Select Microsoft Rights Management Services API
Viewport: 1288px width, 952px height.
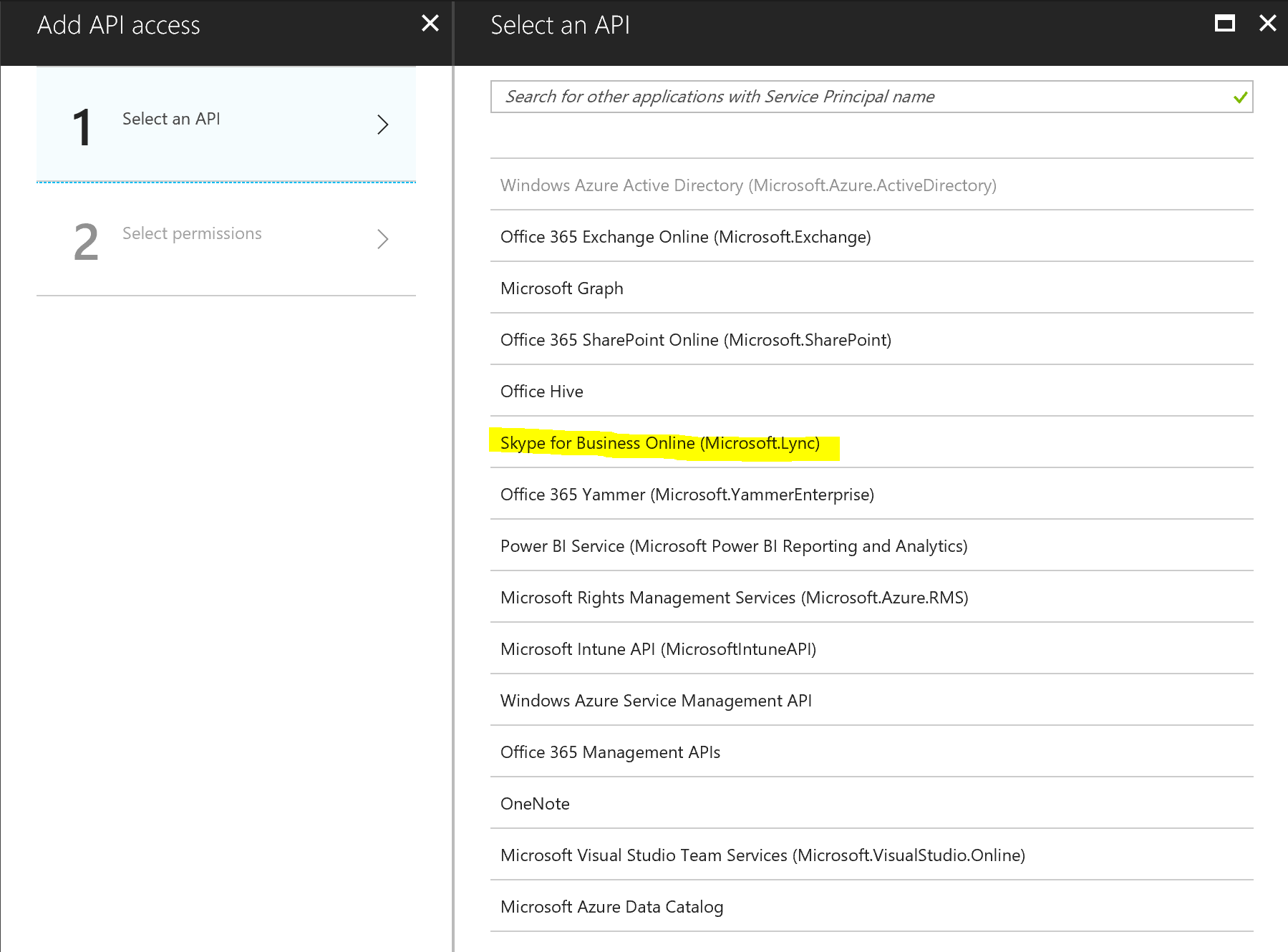[871, 597]
